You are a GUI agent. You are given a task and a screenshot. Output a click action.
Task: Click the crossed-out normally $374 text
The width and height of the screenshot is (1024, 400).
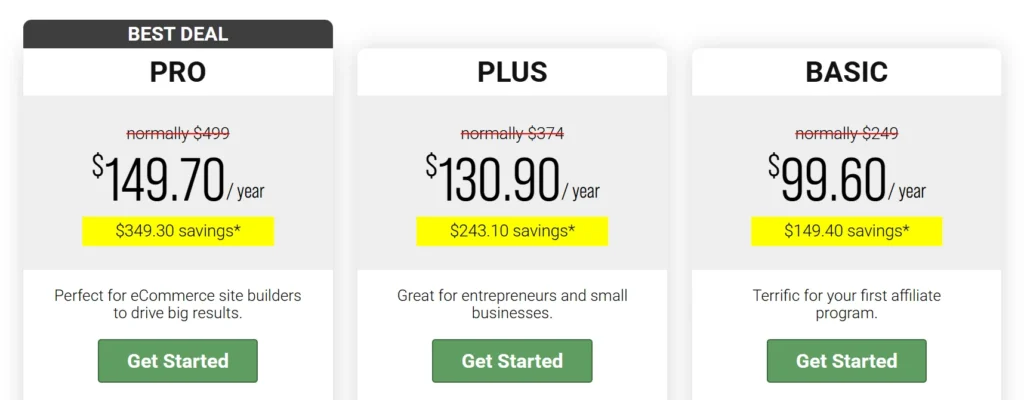coord(512,133)
